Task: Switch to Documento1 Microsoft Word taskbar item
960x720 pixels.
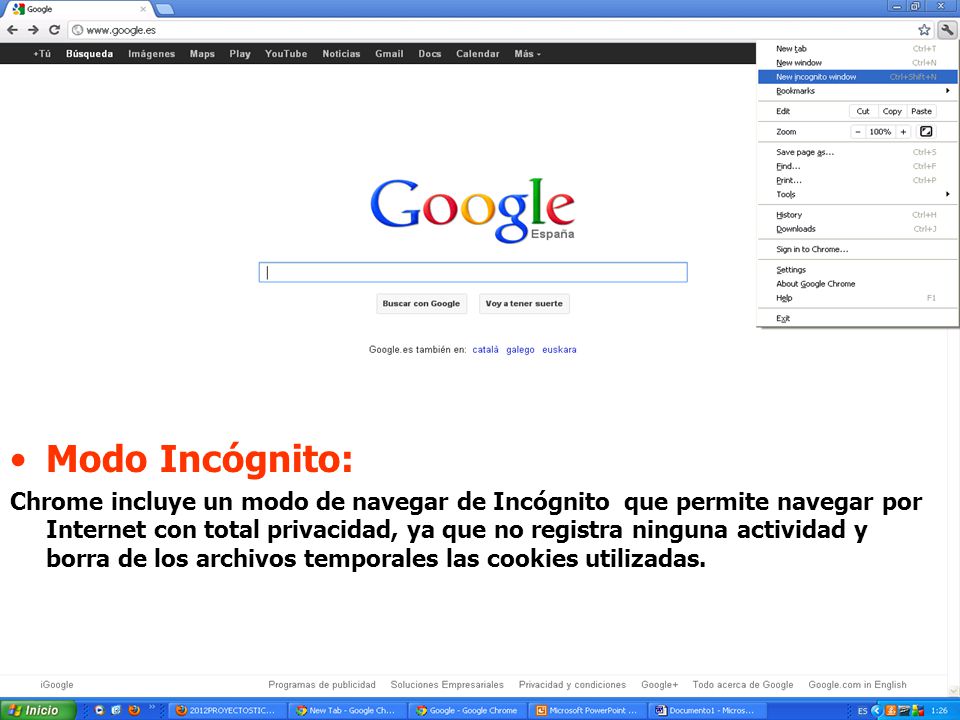Action: pos(707,711)
